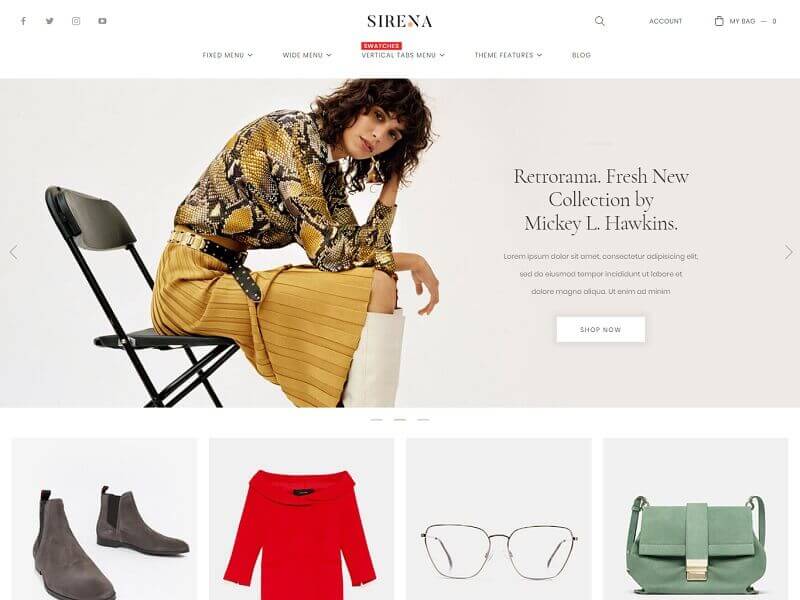This screenshot has height=600, width=800.
Task: Select the first slider pagination dash
Action: point(377,420)
